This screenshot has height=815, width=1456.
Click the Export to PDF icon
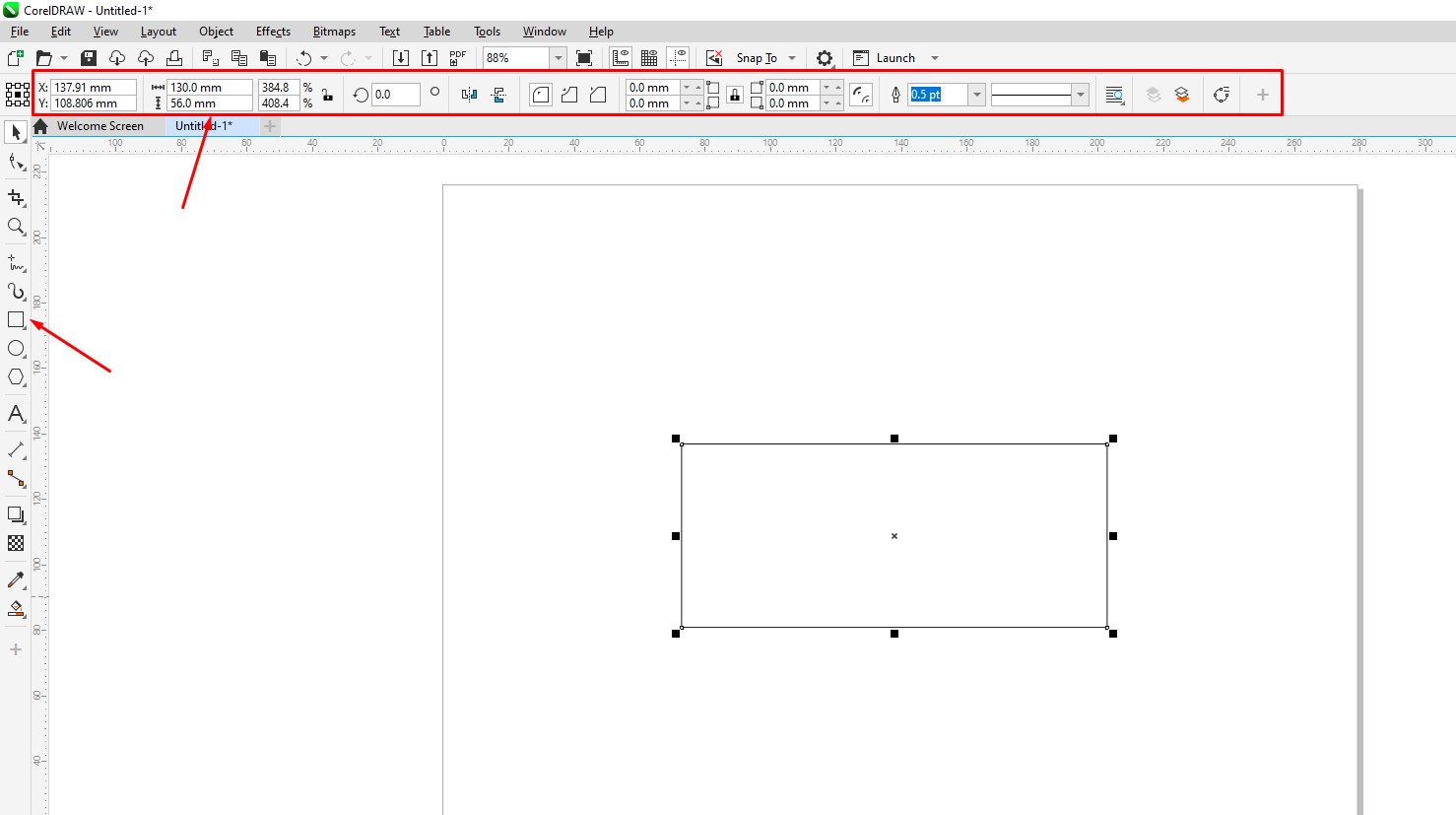pyautogui.click(x=457, y=58)
